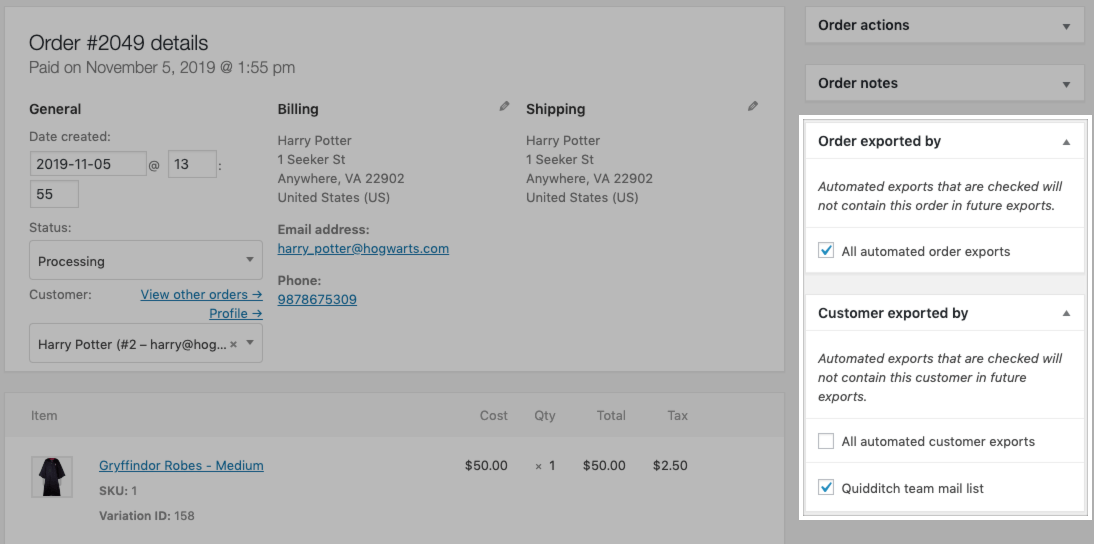Edit the minute field showing 55
Image resolution: width=1094 pixels, height=544 pixels.
tap(54, 194)
